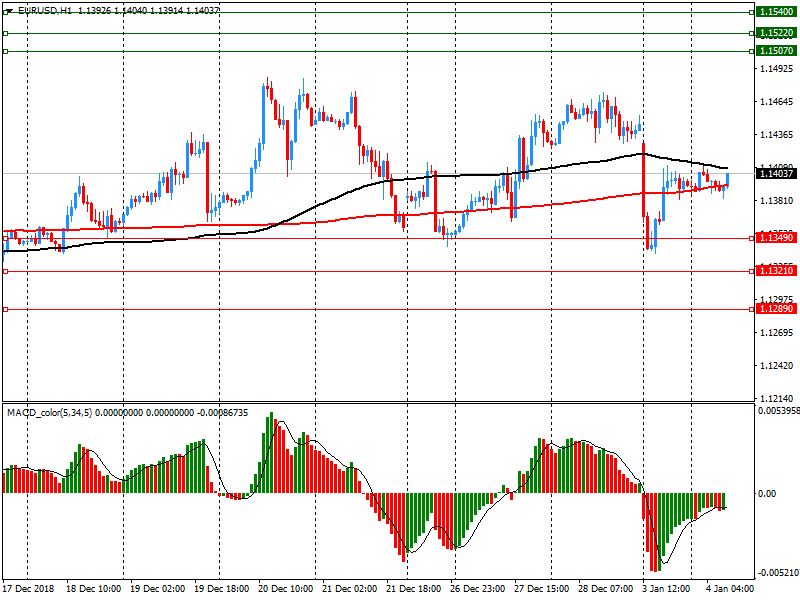
Task: Click the 1.14925 value on price axis
Action: coord(777,68)
